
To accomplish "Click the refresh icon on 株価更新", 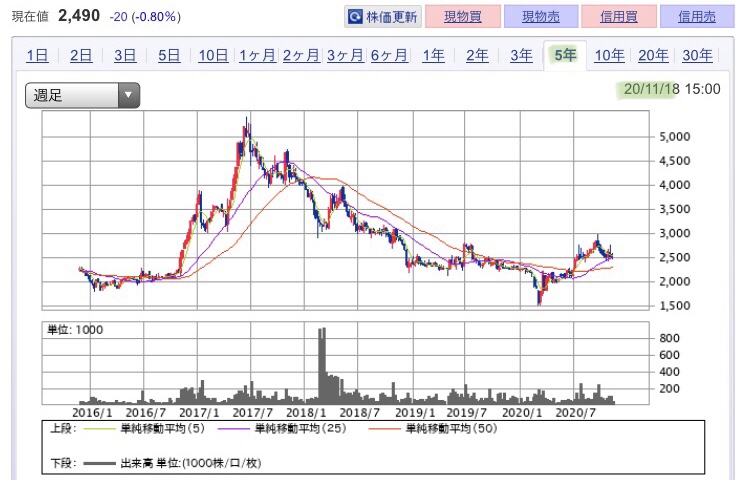I will [355, 16].
